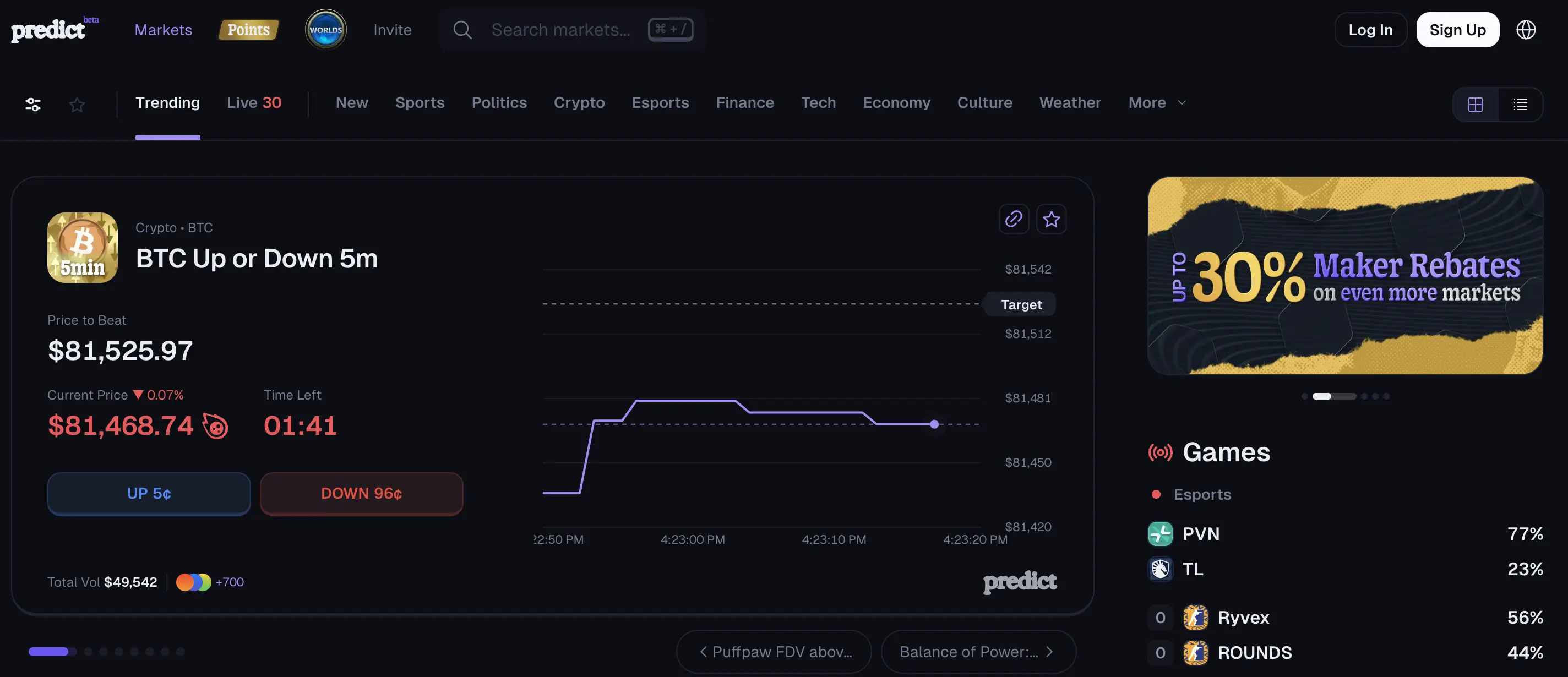The image size is (1568, 677).
Task: Buy DOWN at 96¢
Action: coord(362,493)
